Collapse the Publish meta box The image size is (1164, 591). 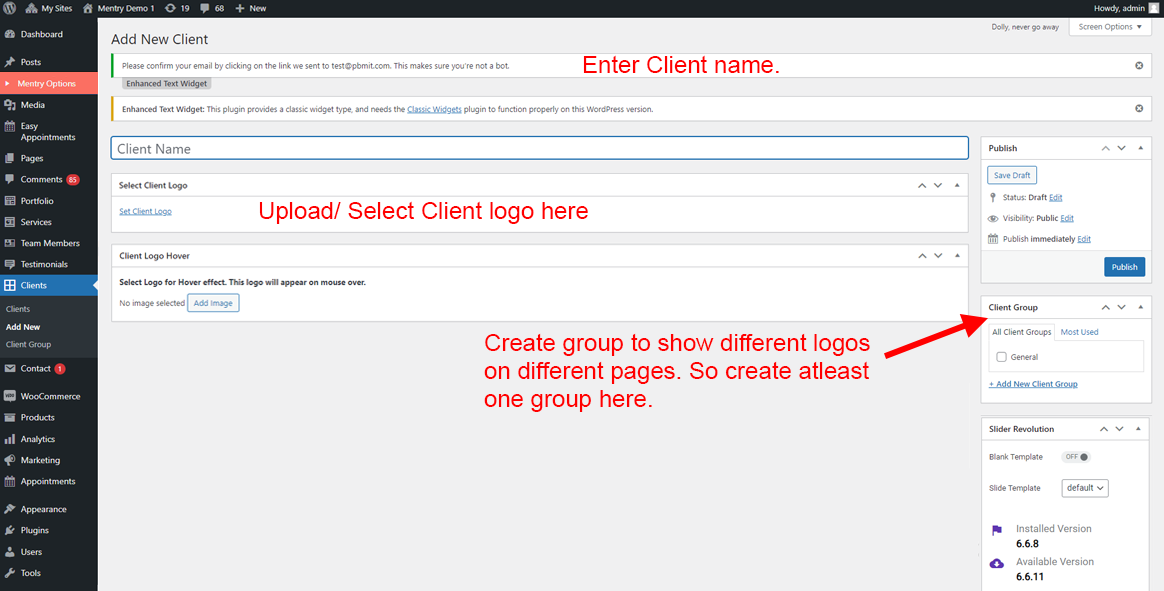tap(1140, 148)
